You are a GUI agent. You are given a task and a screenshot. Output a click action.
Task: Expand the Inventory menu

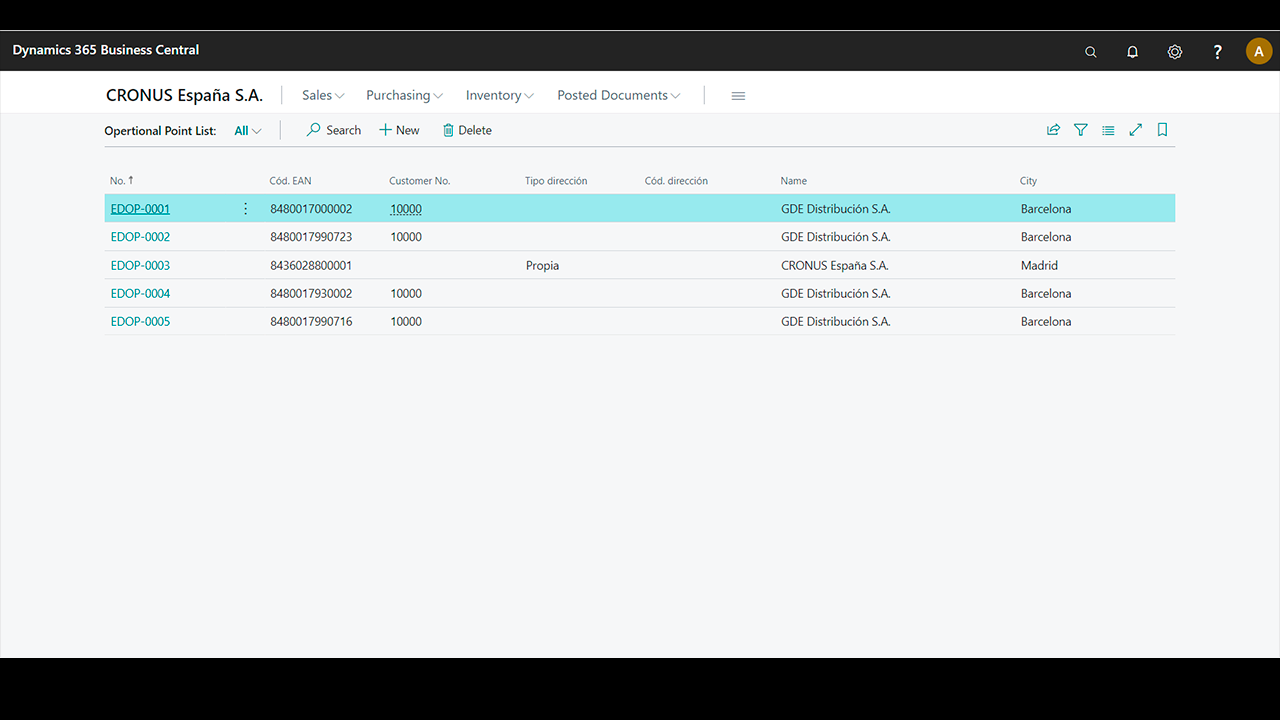tap(499, 95)
